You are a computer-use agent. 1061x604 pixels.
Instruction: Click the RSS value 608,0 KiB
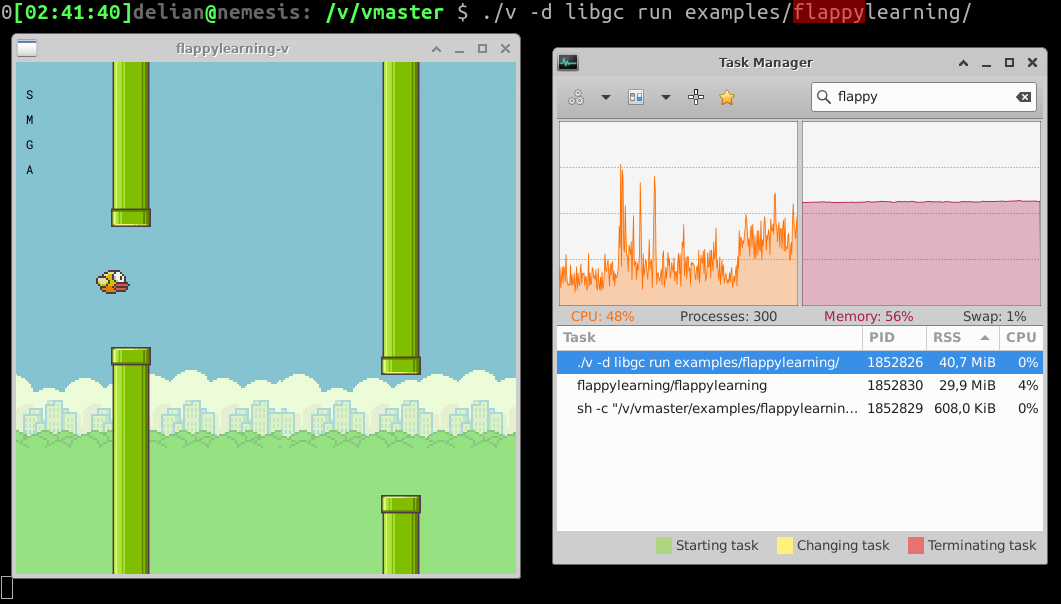(965, 409)
